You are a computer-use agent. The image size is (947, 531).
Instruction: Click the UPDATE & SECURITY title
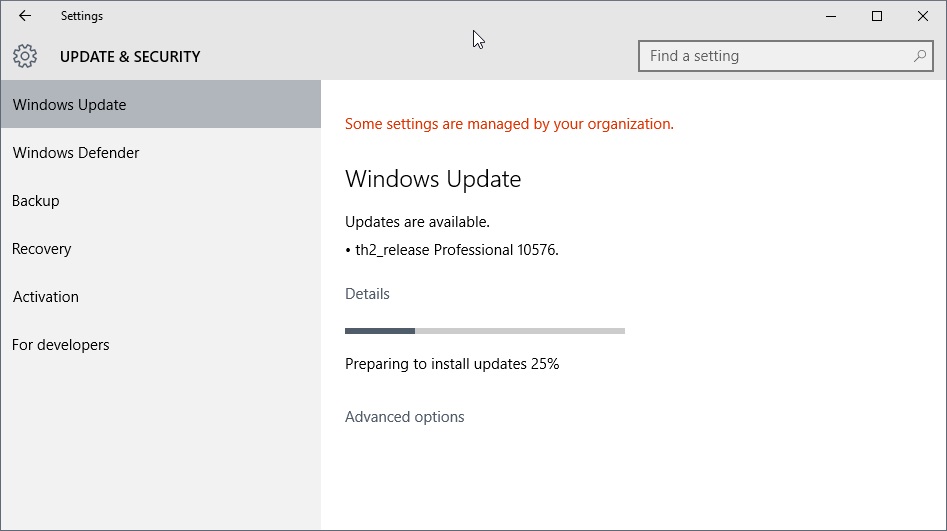[x=130, y=57]
